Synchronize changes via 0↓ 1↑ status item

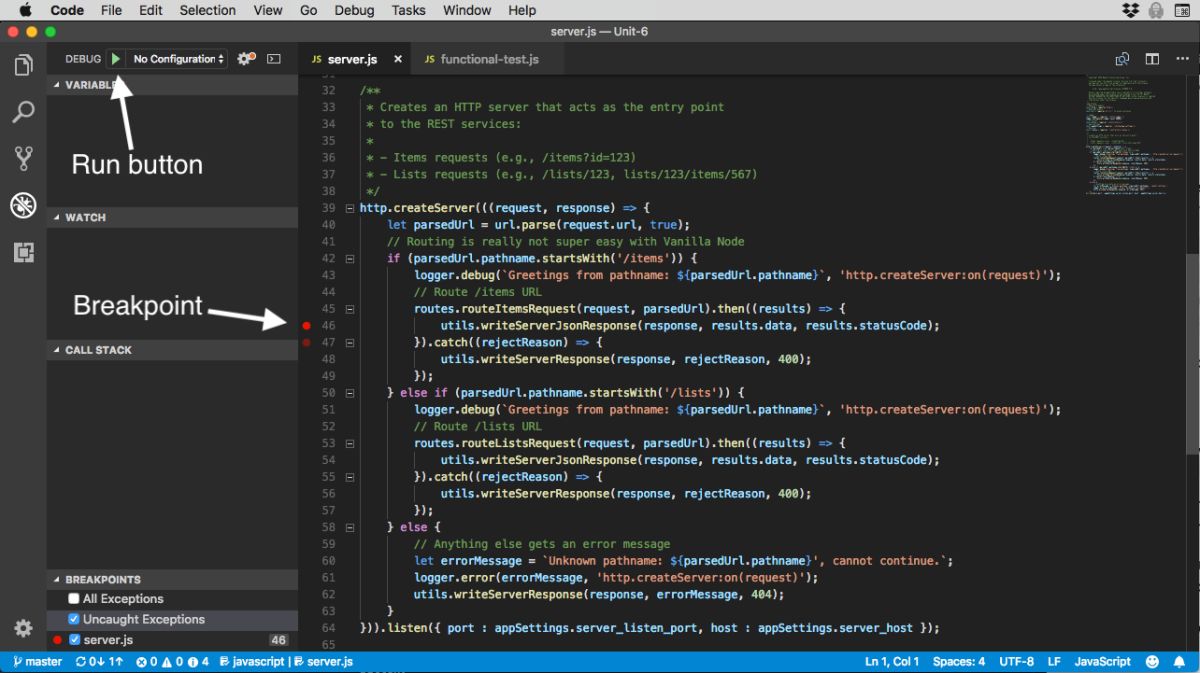[x=99, y=662]
